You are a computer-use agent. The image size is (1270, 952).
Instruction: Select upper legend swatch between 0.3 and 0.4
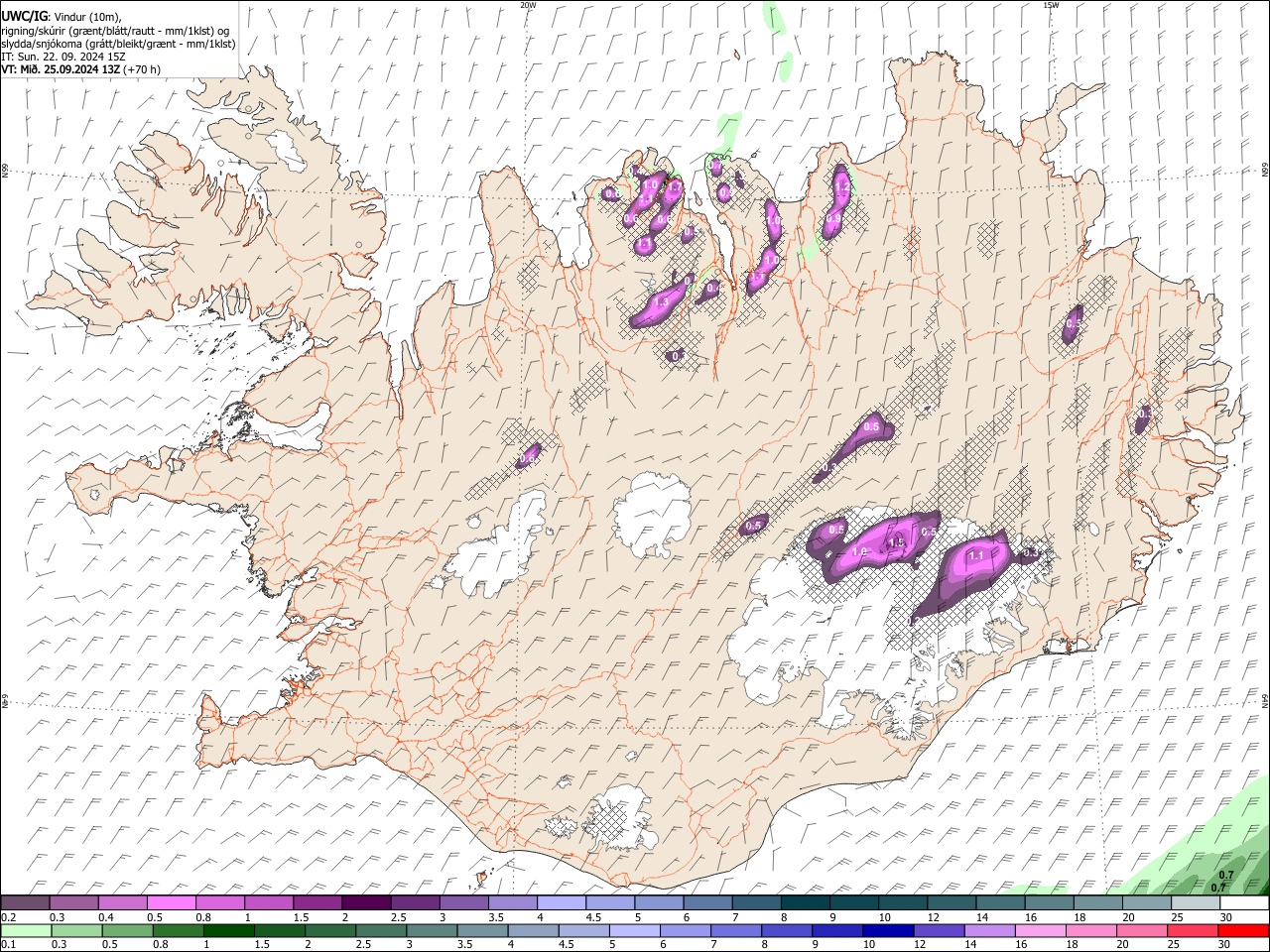pos(74,903)
